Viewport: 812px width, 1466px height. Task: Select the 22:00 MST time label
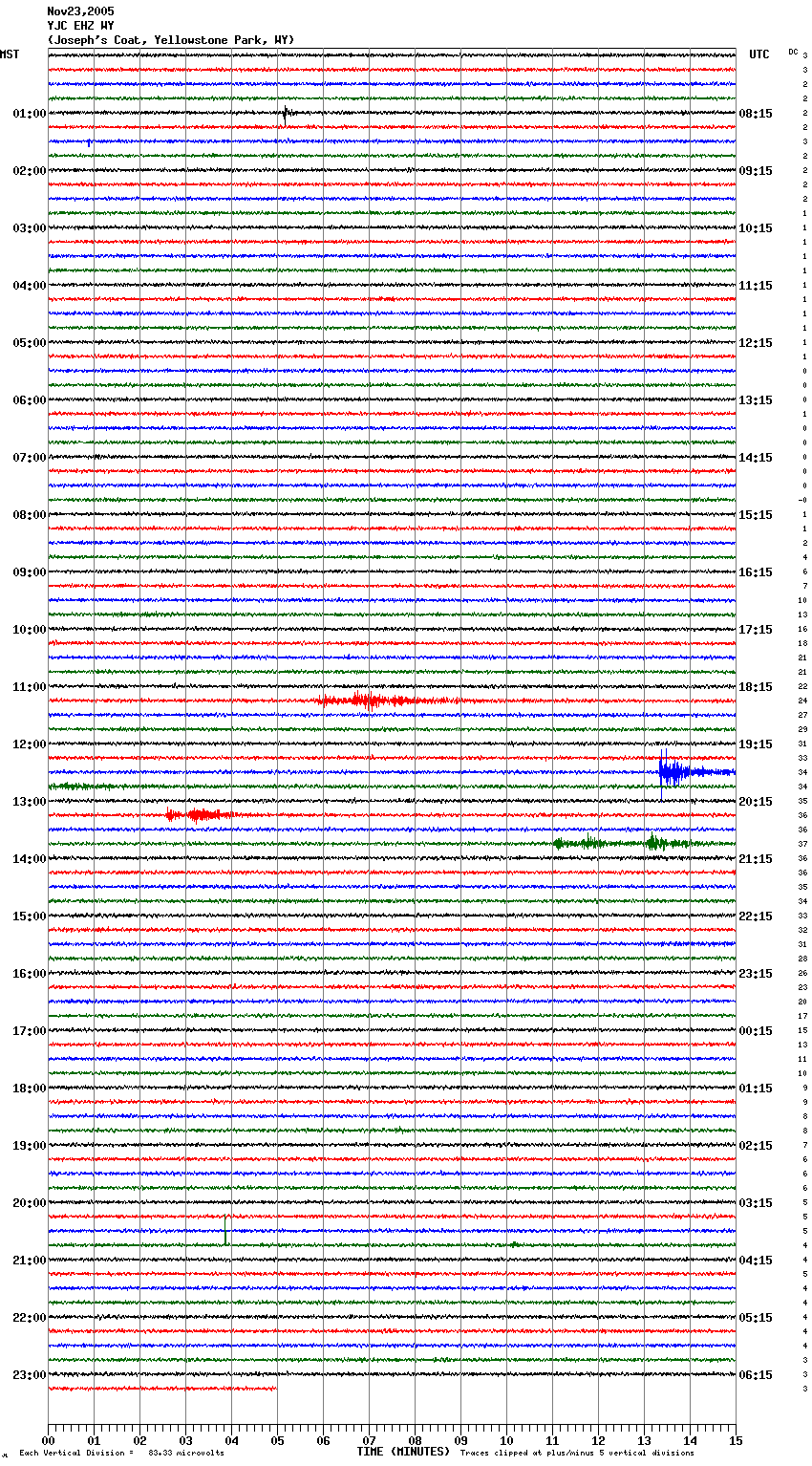30,1318
